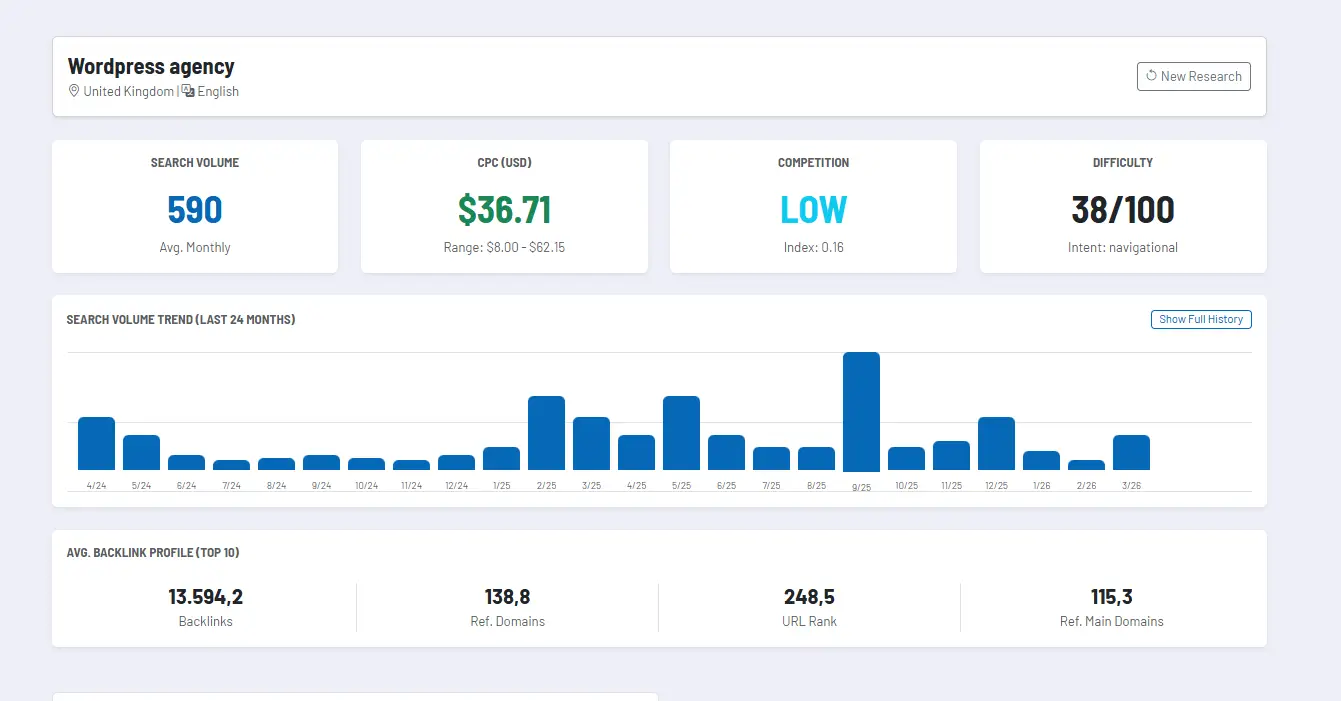Select the 2/25 bar in trend chart
Image resolution: width=1341 pixels, height=701 pixels.
click(x=546, y=433)
